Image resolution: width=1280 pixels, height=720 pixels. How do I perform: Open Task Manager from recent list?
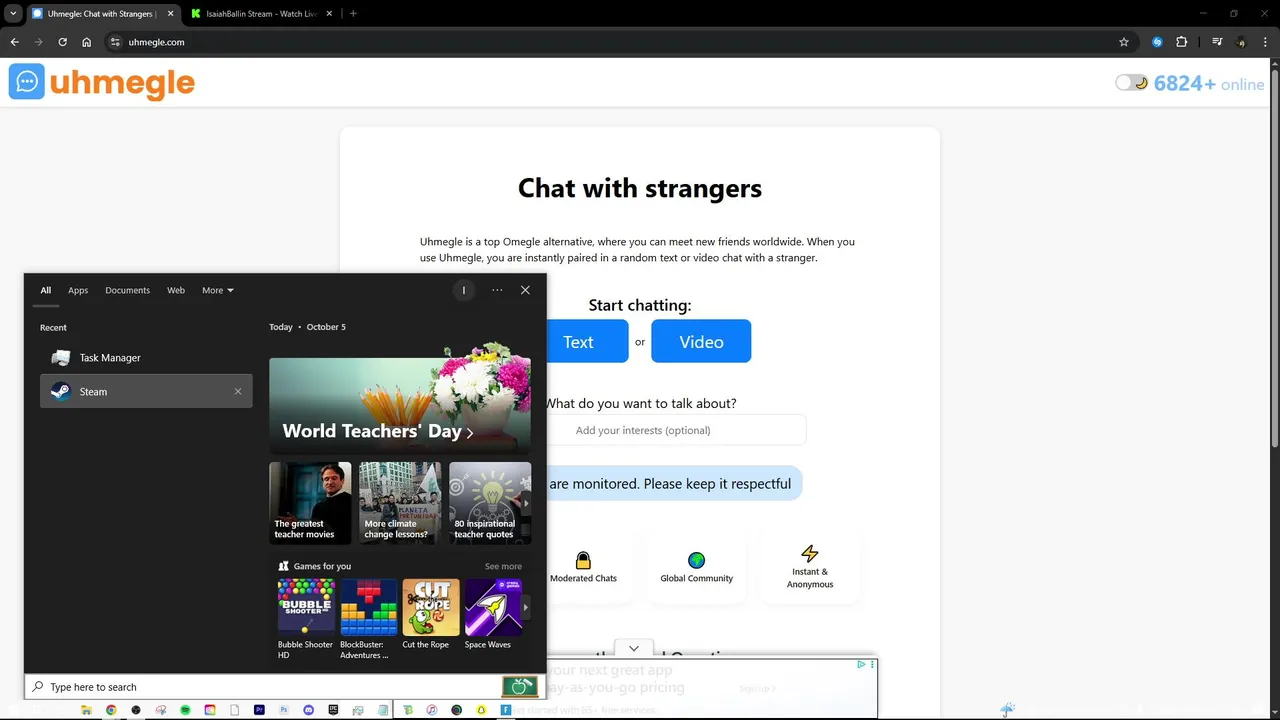click(x=146, y=358)
